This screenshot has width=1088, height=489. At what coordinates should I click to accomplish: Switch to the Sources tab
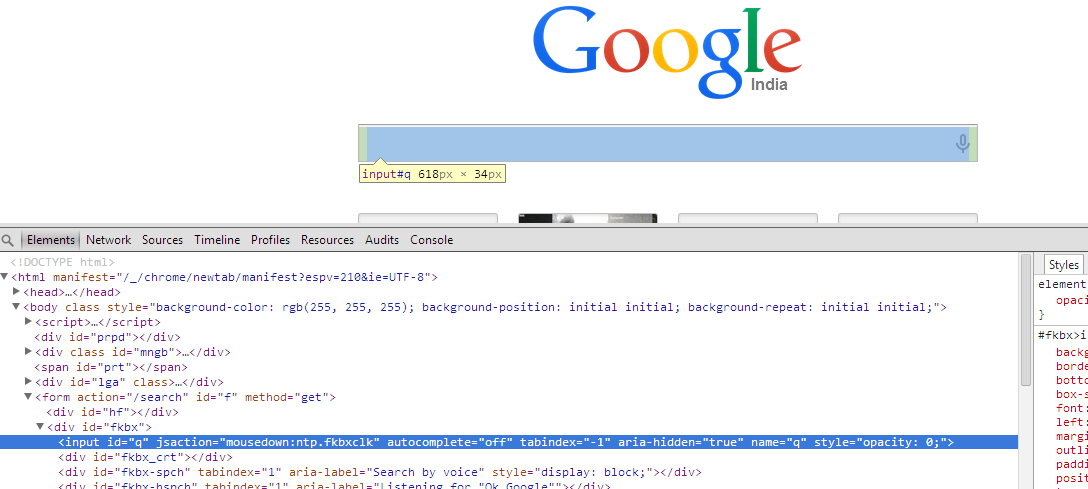162,240
